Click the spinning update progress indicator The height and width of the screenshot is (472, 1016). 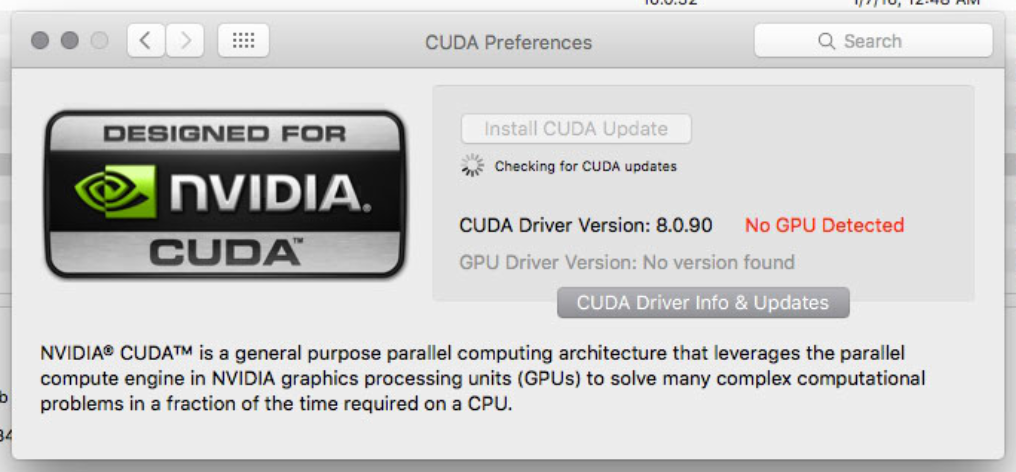pos(472,166)
